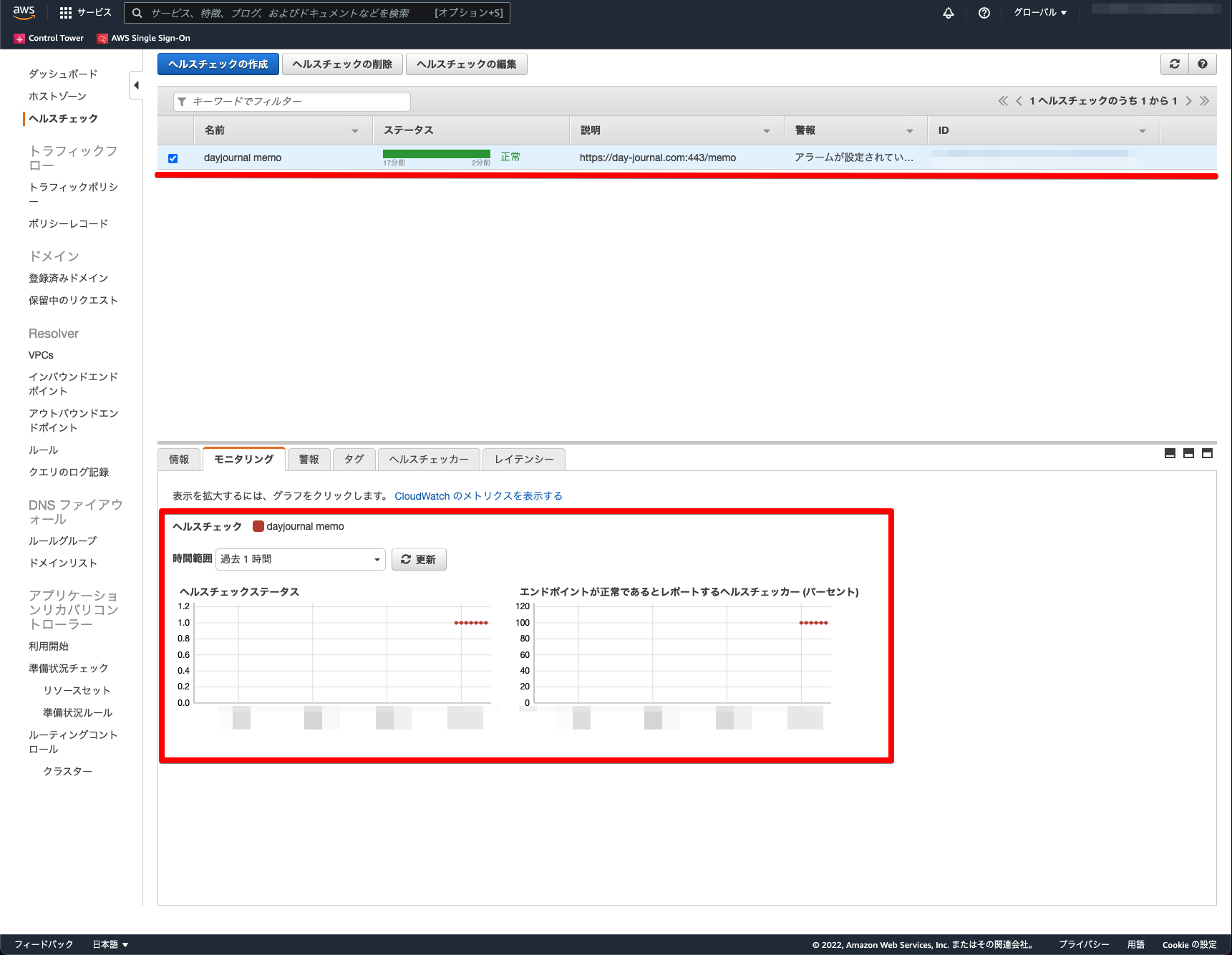Switch to the タグ tab
This screenshot has height=955, width=1232.
pyautogui.click(x=354, y=460)
